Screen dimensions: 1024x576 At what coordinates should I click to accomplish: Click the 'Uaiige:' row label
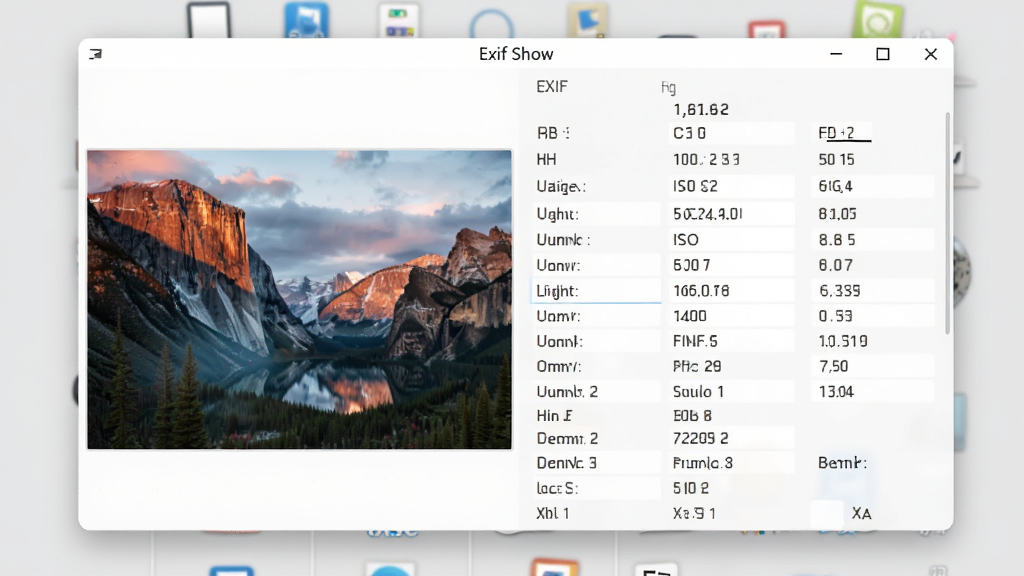click(x=561, y=187)
